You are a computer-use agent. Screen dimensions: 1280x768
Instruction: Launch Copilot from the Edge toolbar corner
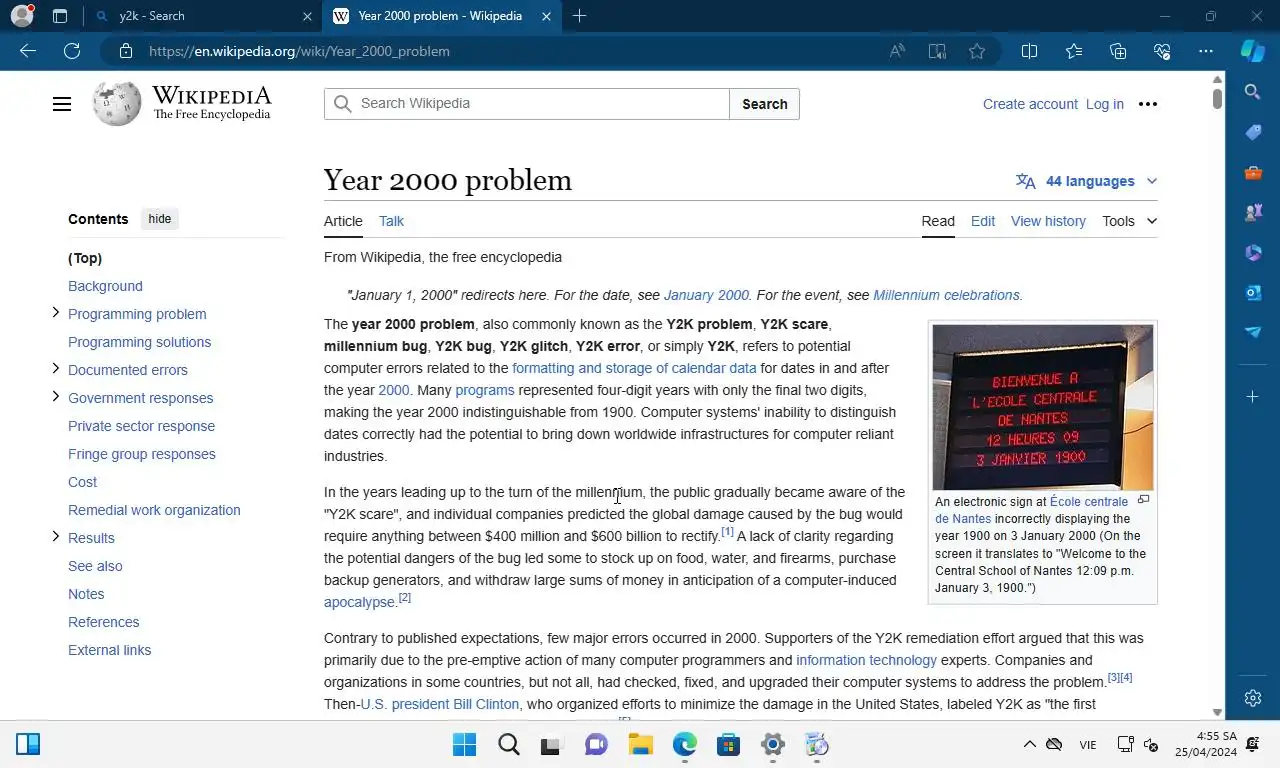point(1253,51)
